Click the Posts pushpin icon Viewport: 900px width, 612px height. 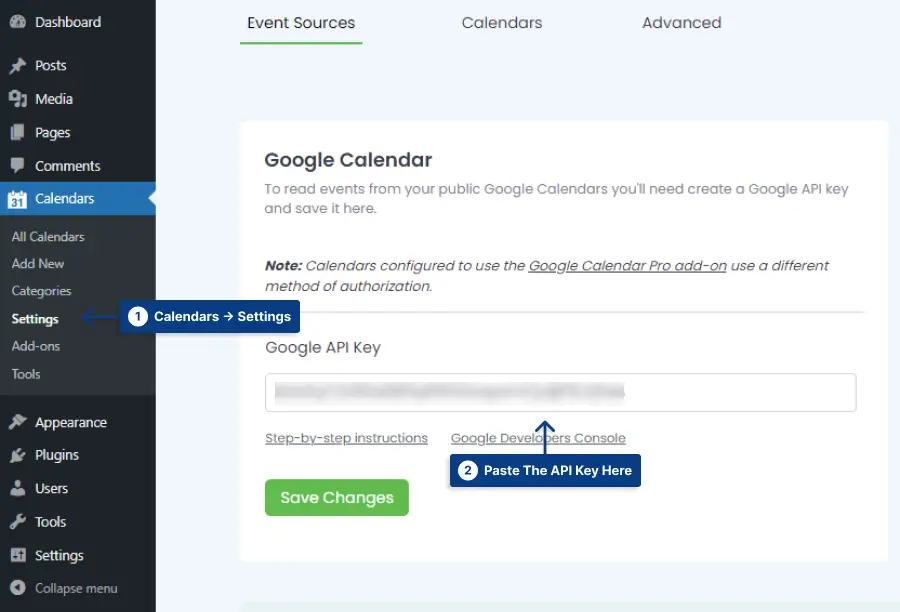pos(18,65)
